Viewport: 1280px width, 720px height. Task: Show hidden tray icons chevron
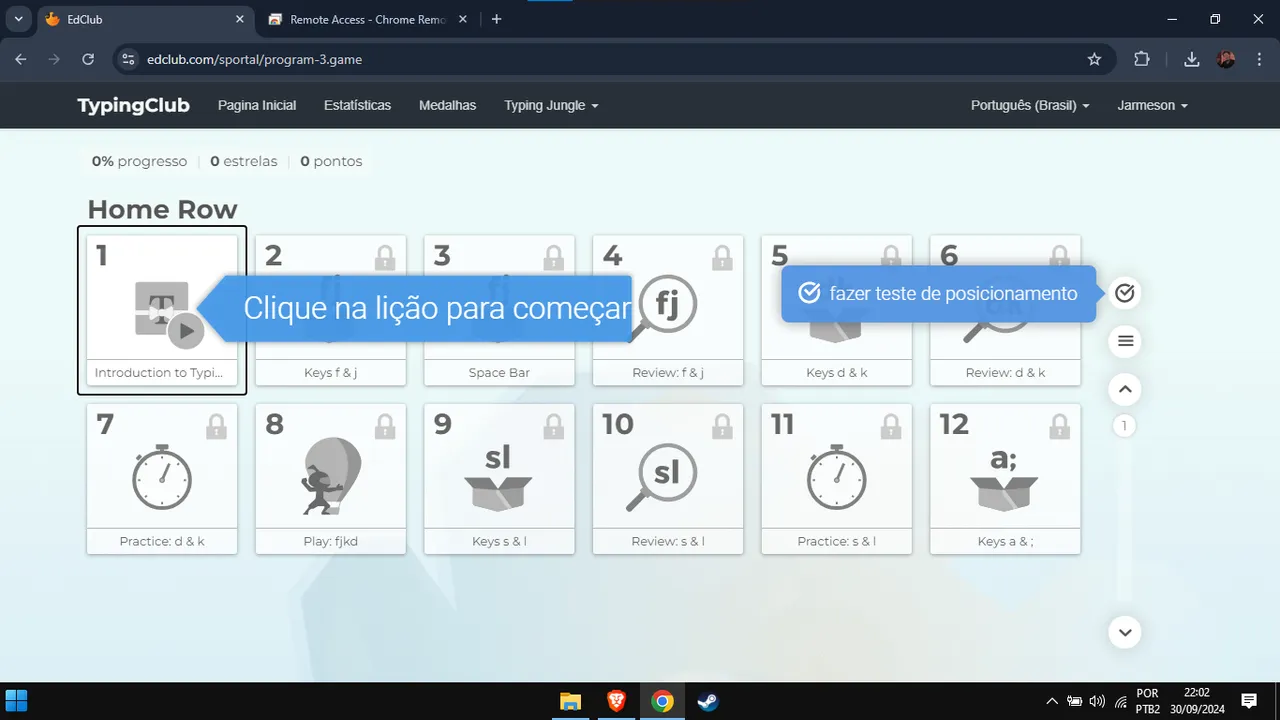click(x=1051, y=701)
